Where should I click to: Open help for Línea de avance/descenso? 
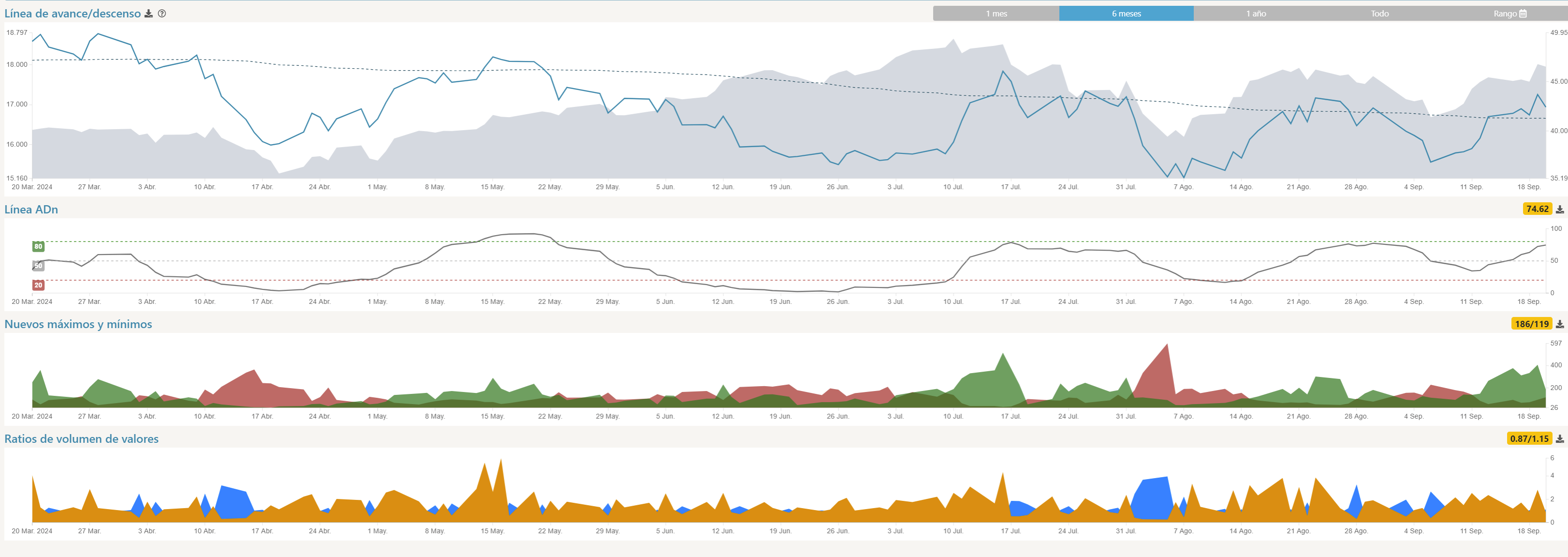[x=162, y=14]
